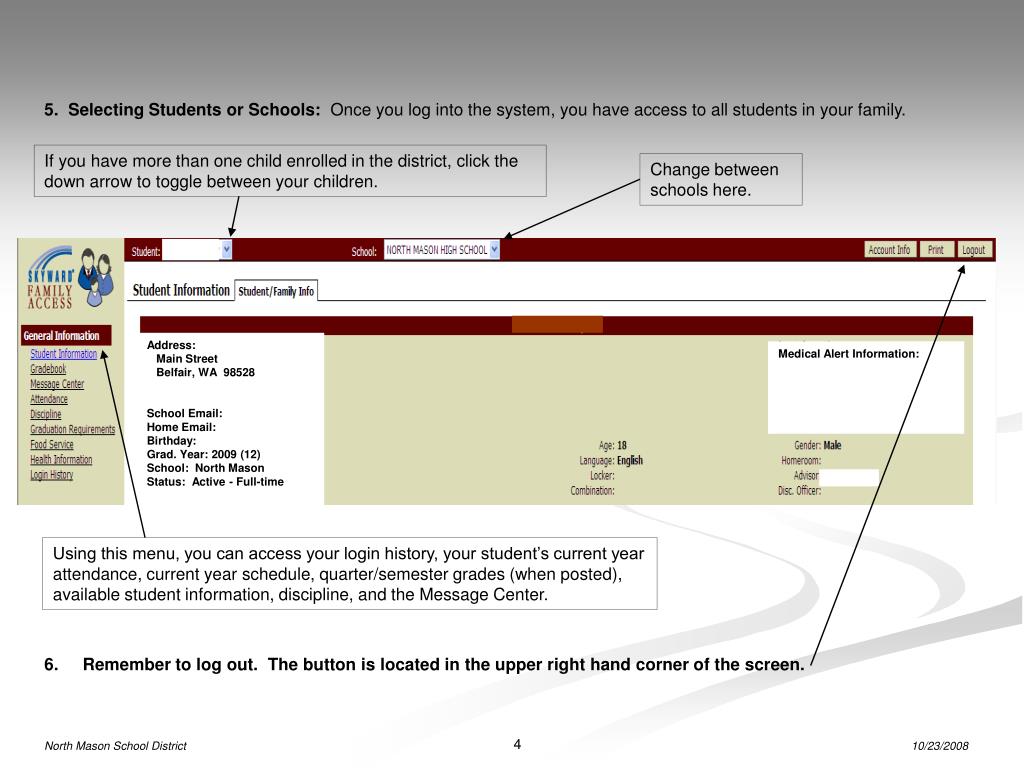Open the Health Information link
The image size is (1024, 768).
coord(61,460)
